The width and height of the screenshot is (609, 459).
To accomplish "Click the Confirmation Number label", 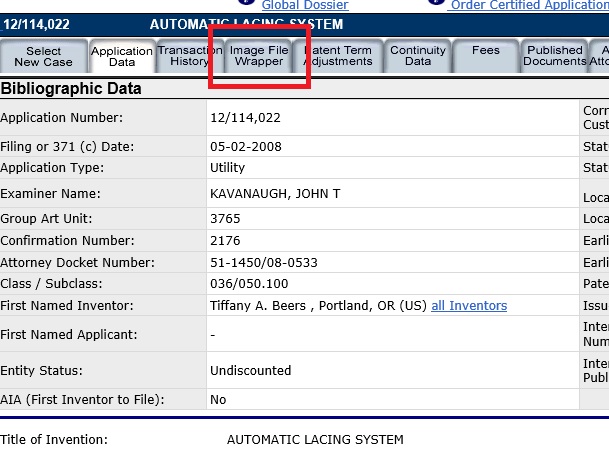I will [x=67, y=241].
